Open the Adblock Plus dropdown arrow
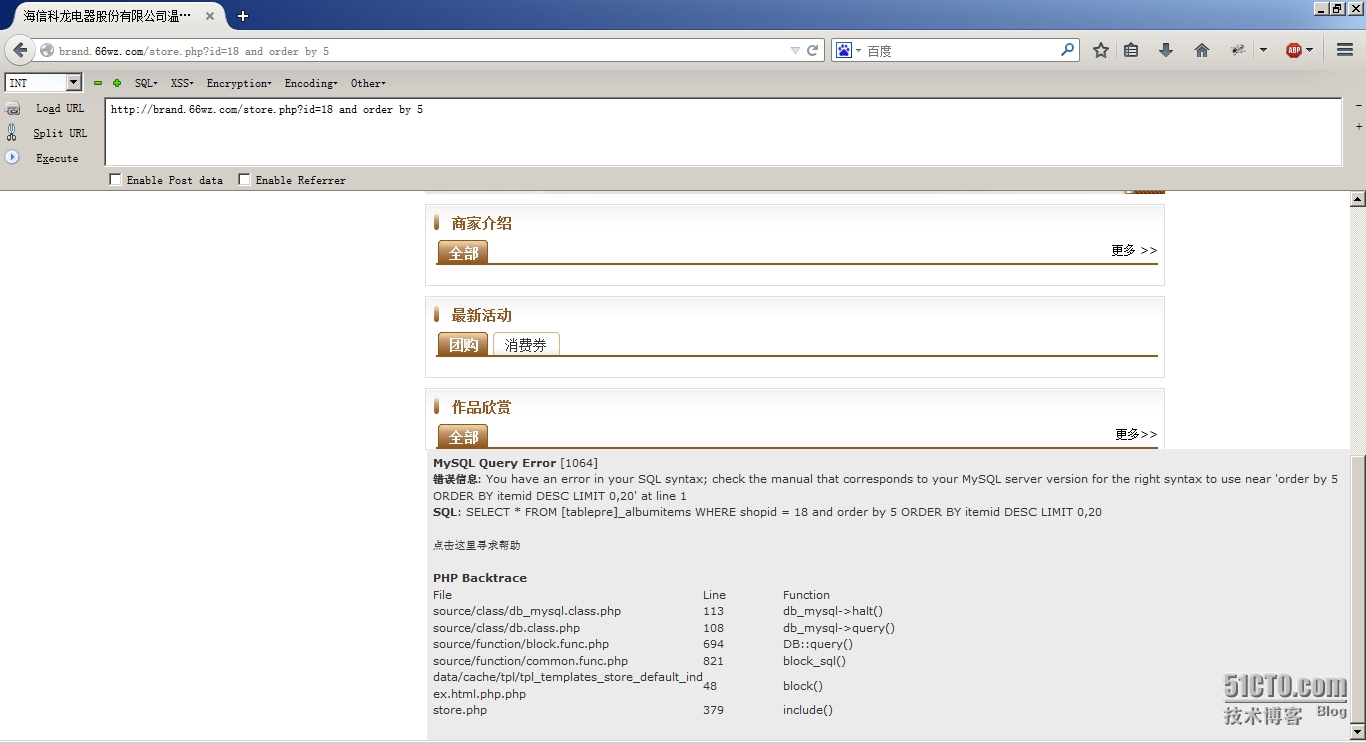The image size is (1366, 744). click(x=1309, y=50)
